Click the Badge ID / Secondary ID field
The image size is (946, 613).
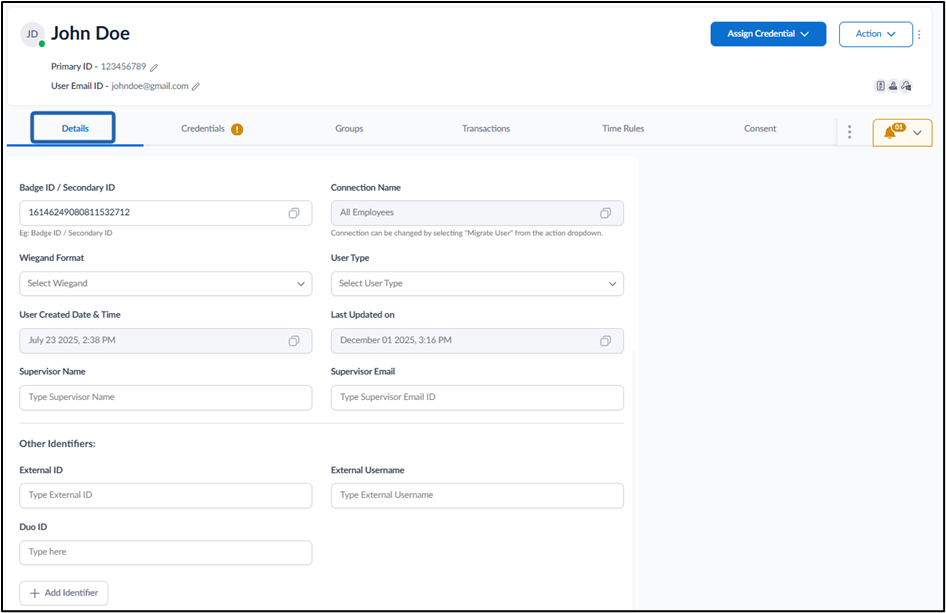coord(166,213)
